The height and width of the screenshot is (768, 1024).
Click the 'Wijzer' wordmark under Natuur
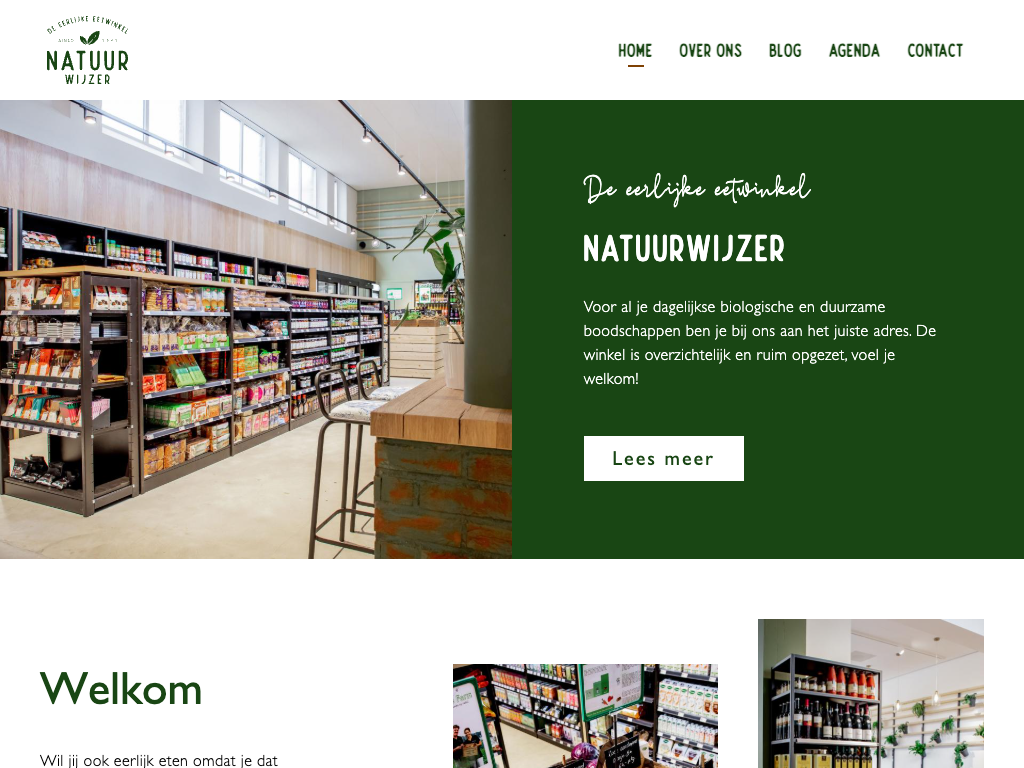(x=88, y=80)
